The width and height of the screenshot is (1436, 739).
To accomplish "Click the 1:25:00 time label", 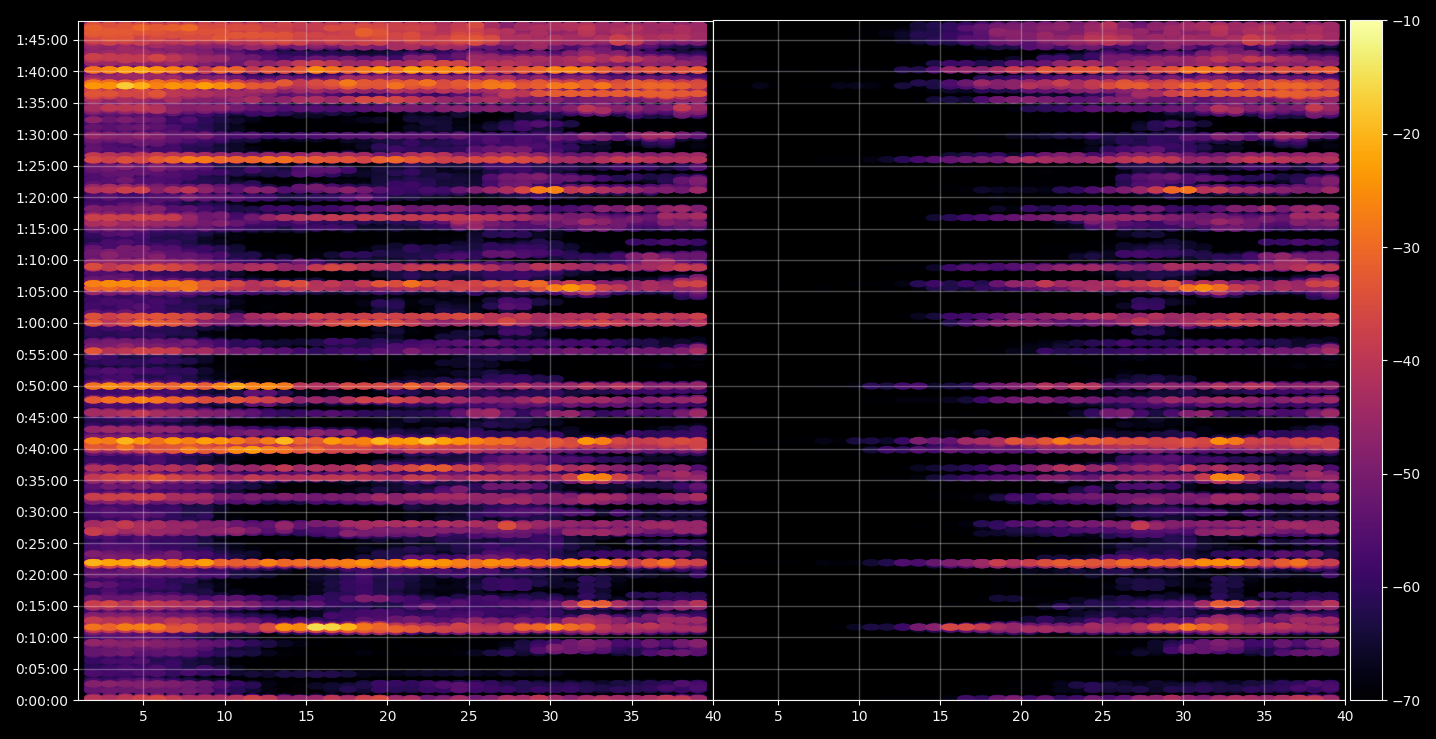I will (42, 165).
